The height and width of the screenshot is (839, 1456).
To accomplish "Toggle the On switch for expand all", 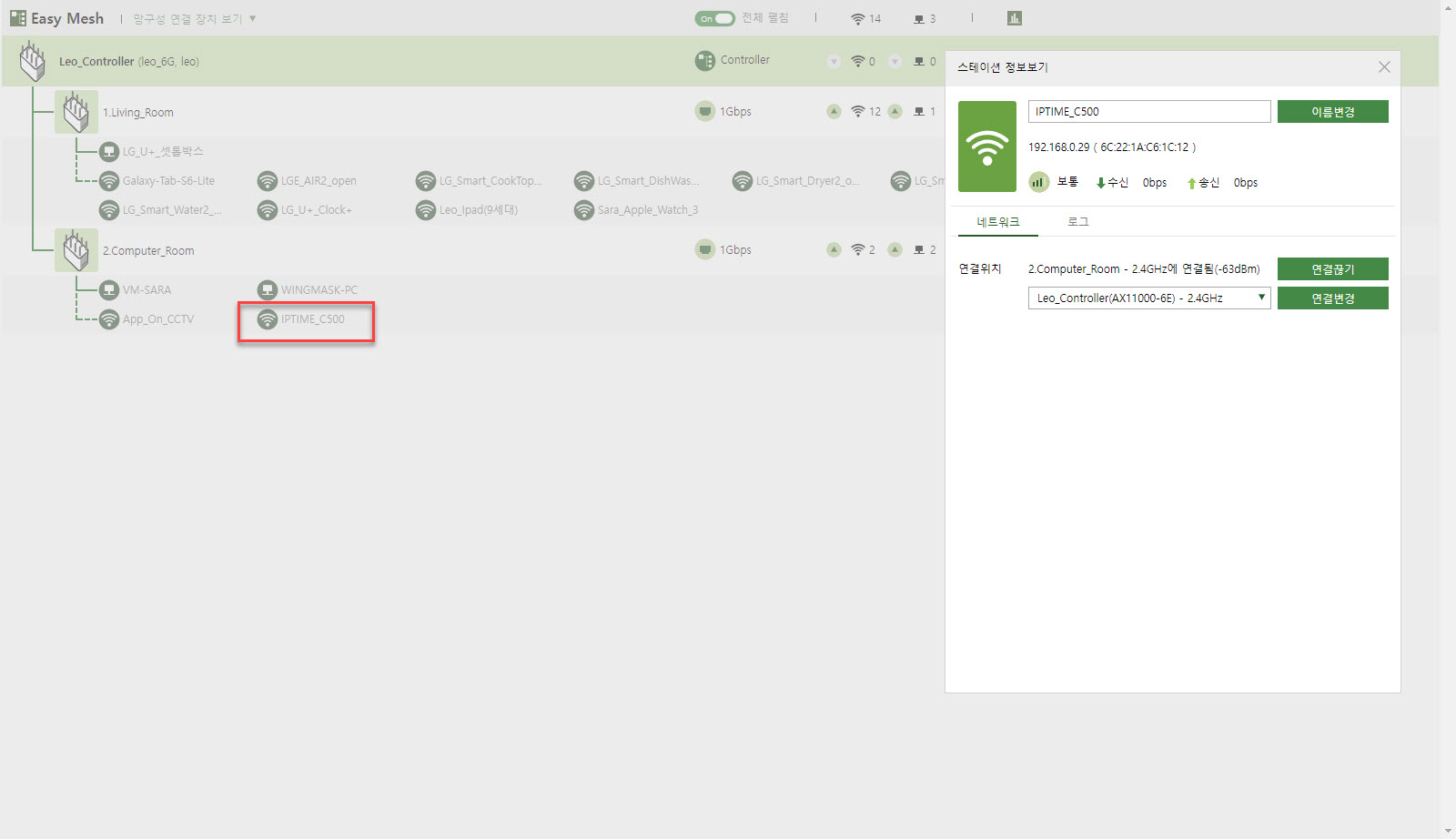I will pyautogui.click(x=715, y=18).
